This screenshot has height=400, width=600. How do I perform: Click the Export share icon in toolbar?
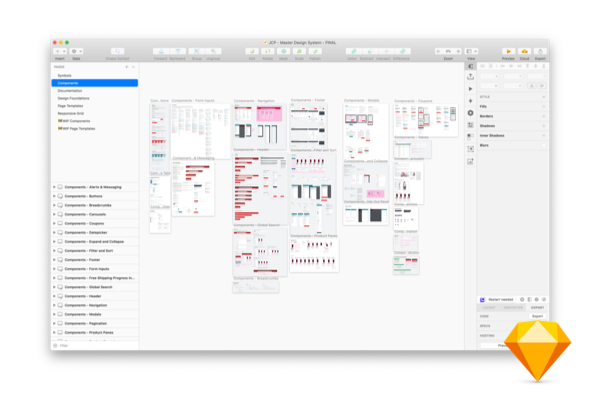540,51
